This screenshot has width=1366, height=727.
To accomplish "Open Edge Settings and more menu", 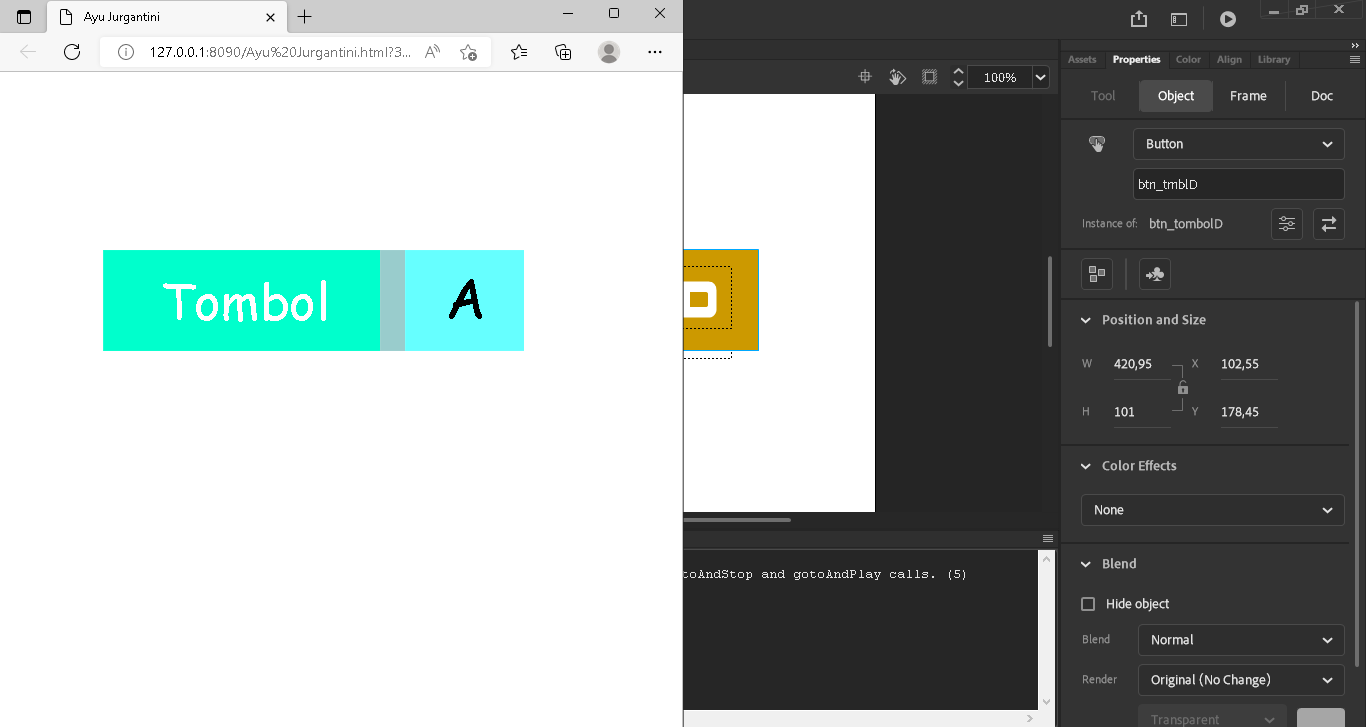I will 654,52.
